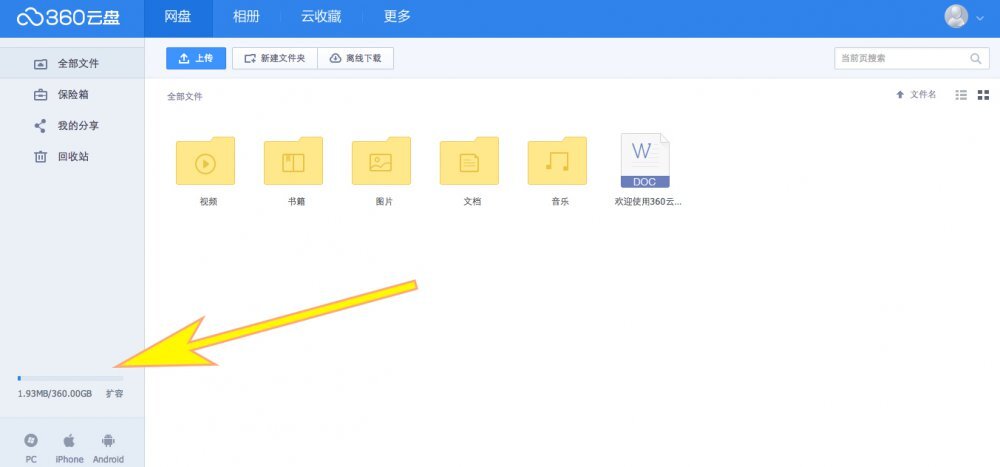Viewport: 1000px width, 467px height.
Task: Open the 更多 more menu
Action: 397,17
